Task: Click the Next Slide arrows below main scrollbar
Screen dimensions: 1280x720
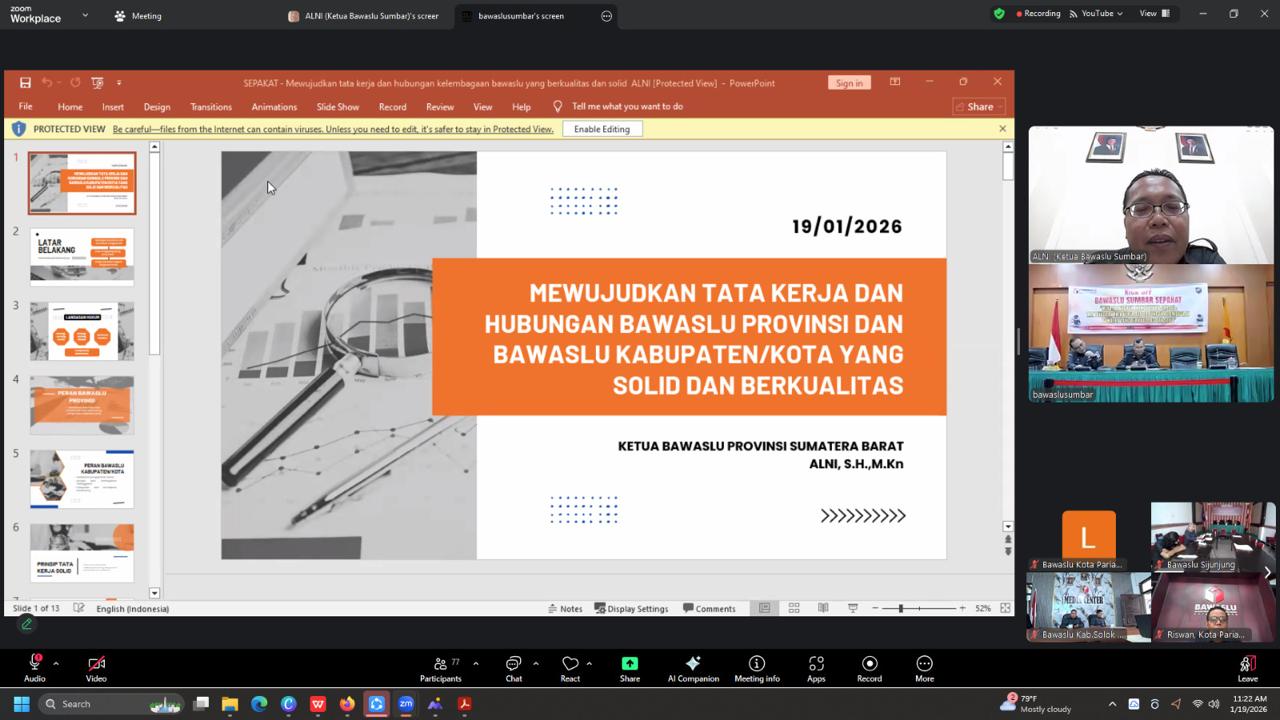Action: pos(1008,551)
